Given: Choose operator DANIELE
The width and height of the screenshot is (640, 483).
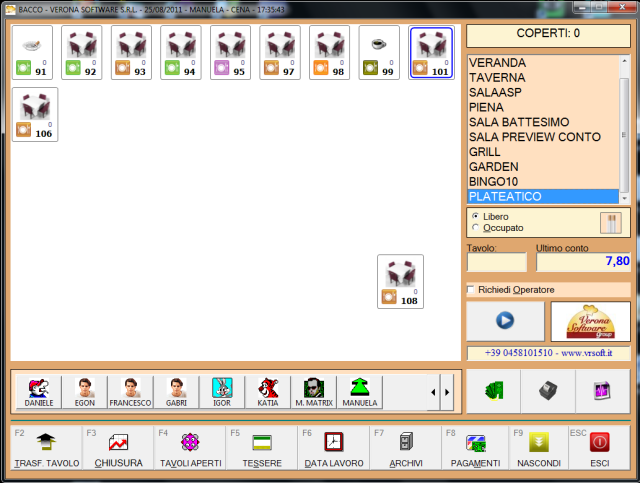Looking at the screenshot, I should click(39, 392).
